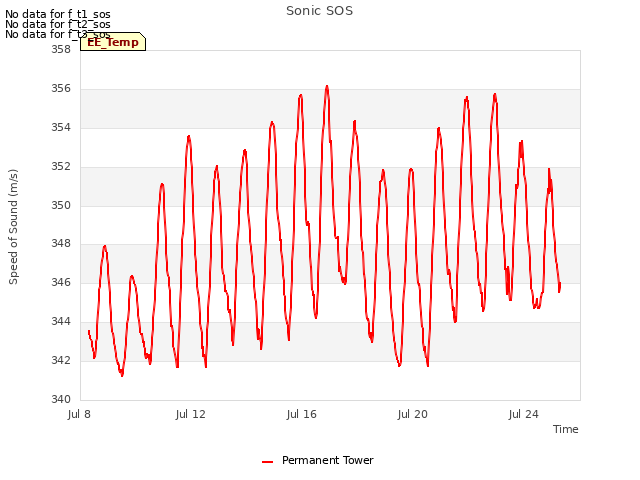
Task: Click the 'No data for f_t1_sos' message
Action: point(58,14)
